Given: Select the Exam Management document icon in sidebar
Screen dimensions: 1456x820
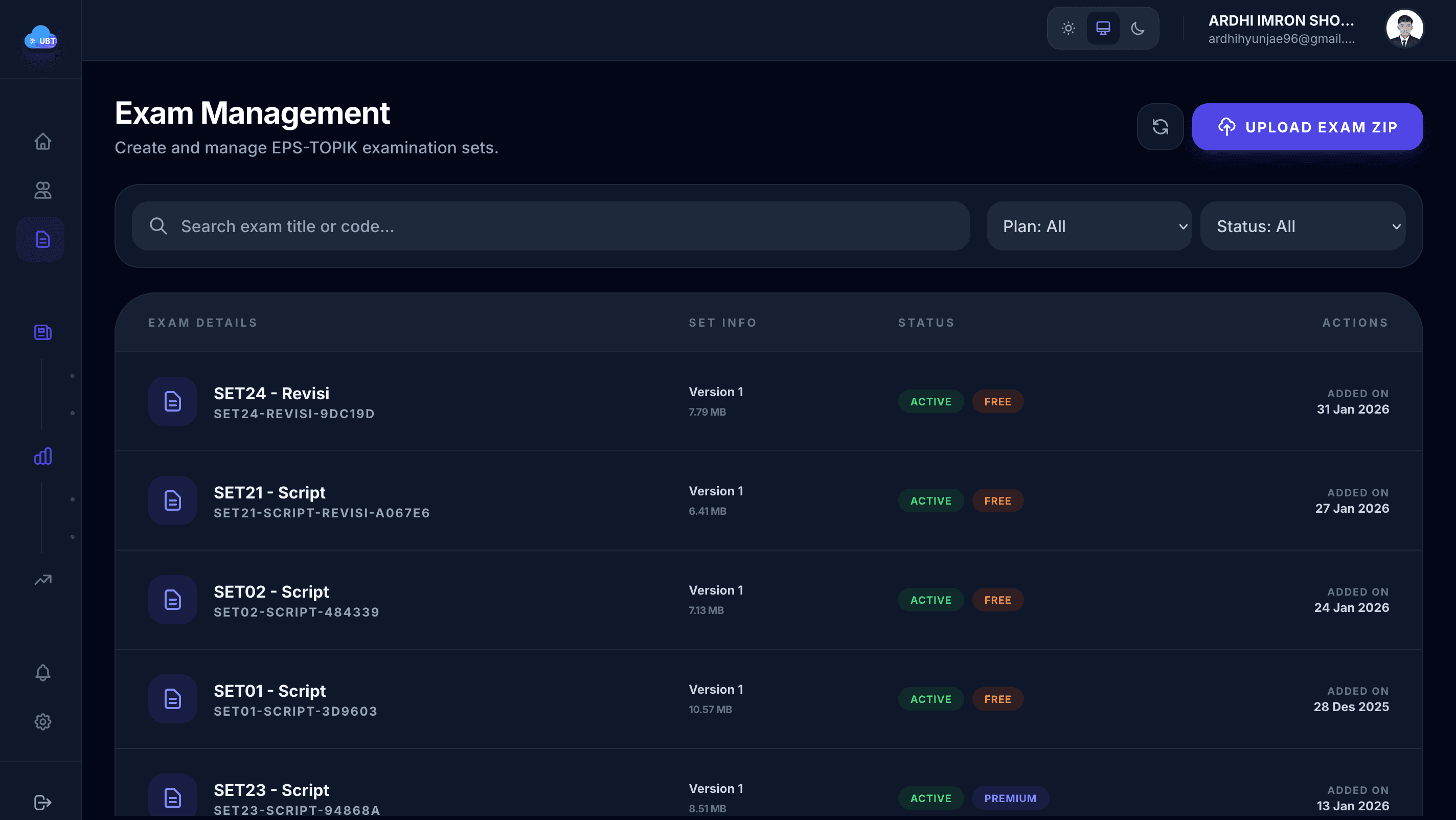Looking at the screenshot, I should (42, 240).
